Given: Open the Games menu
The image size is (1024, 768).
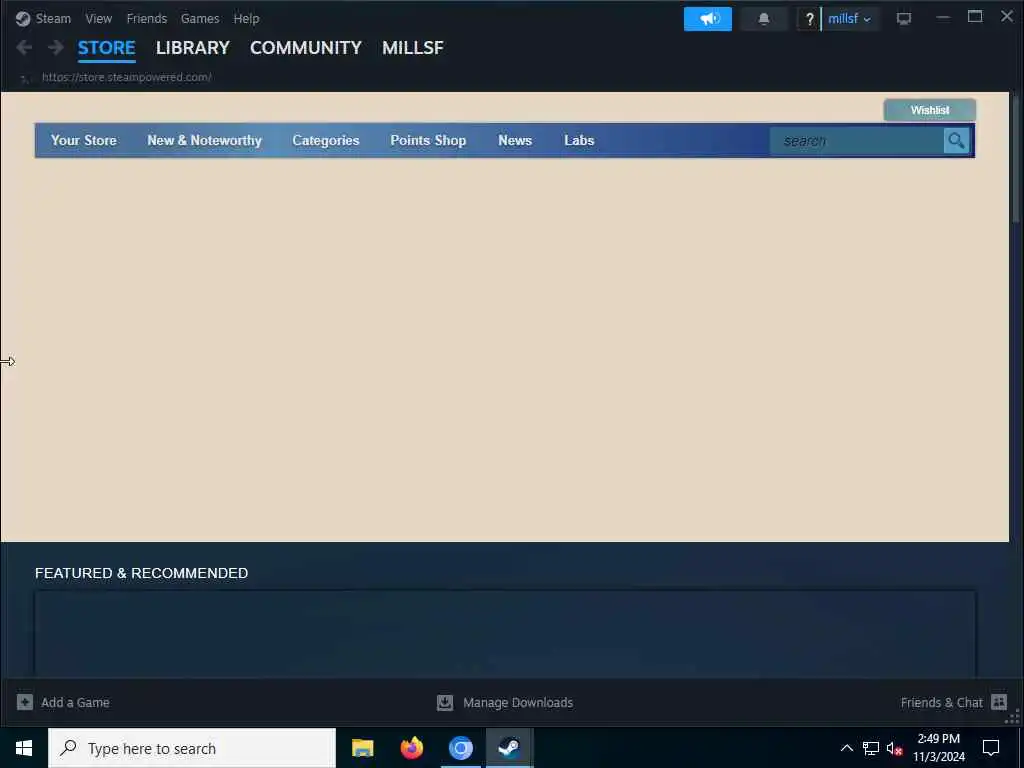Looking at the screenshot, I should [200, 18].
